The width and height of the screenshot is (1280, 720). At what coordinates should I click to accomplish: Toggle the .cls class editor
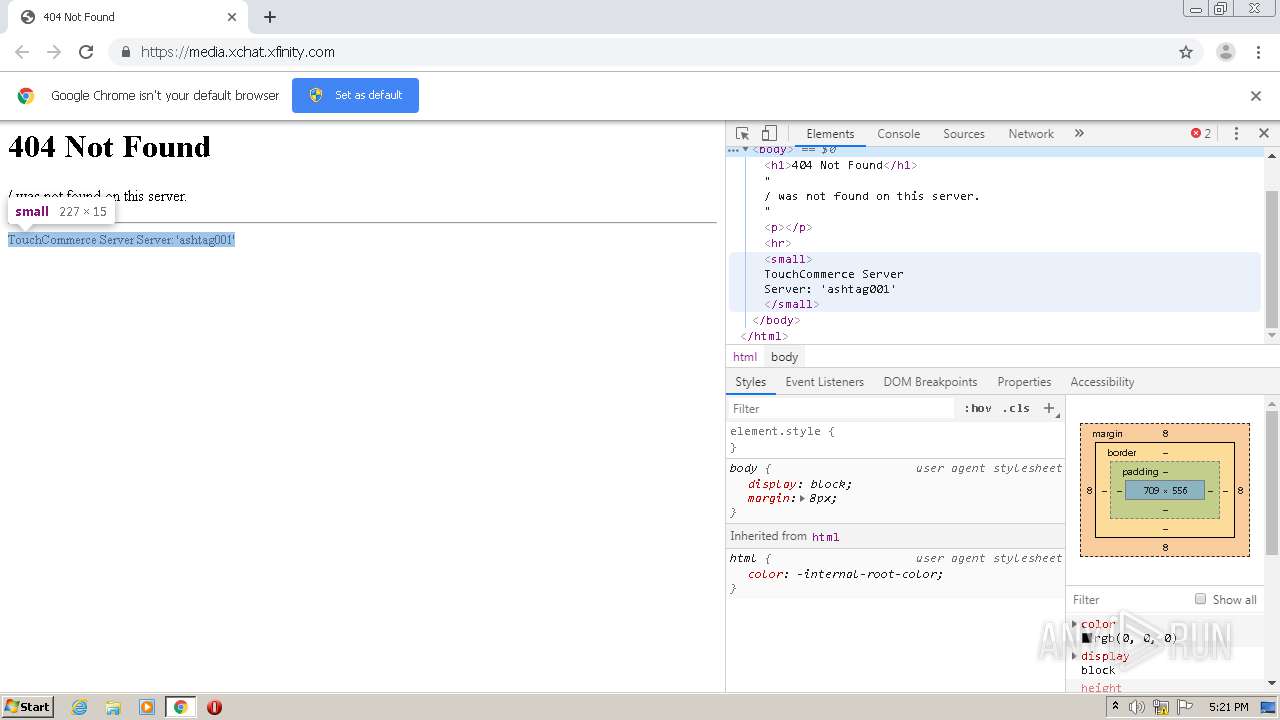[1016, 408]
